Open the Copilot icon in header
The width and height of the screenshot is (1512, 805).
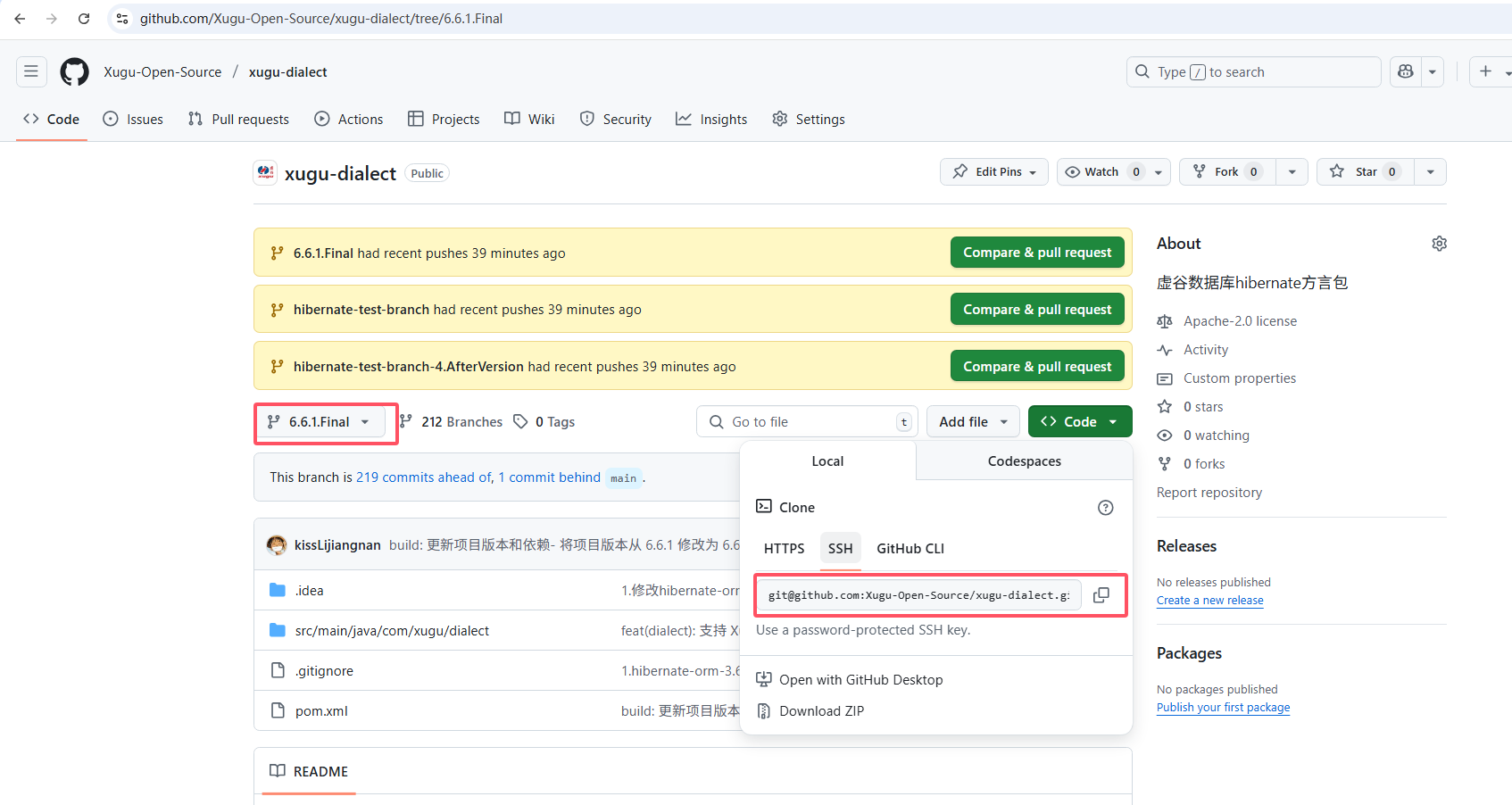click(1406, 72)
